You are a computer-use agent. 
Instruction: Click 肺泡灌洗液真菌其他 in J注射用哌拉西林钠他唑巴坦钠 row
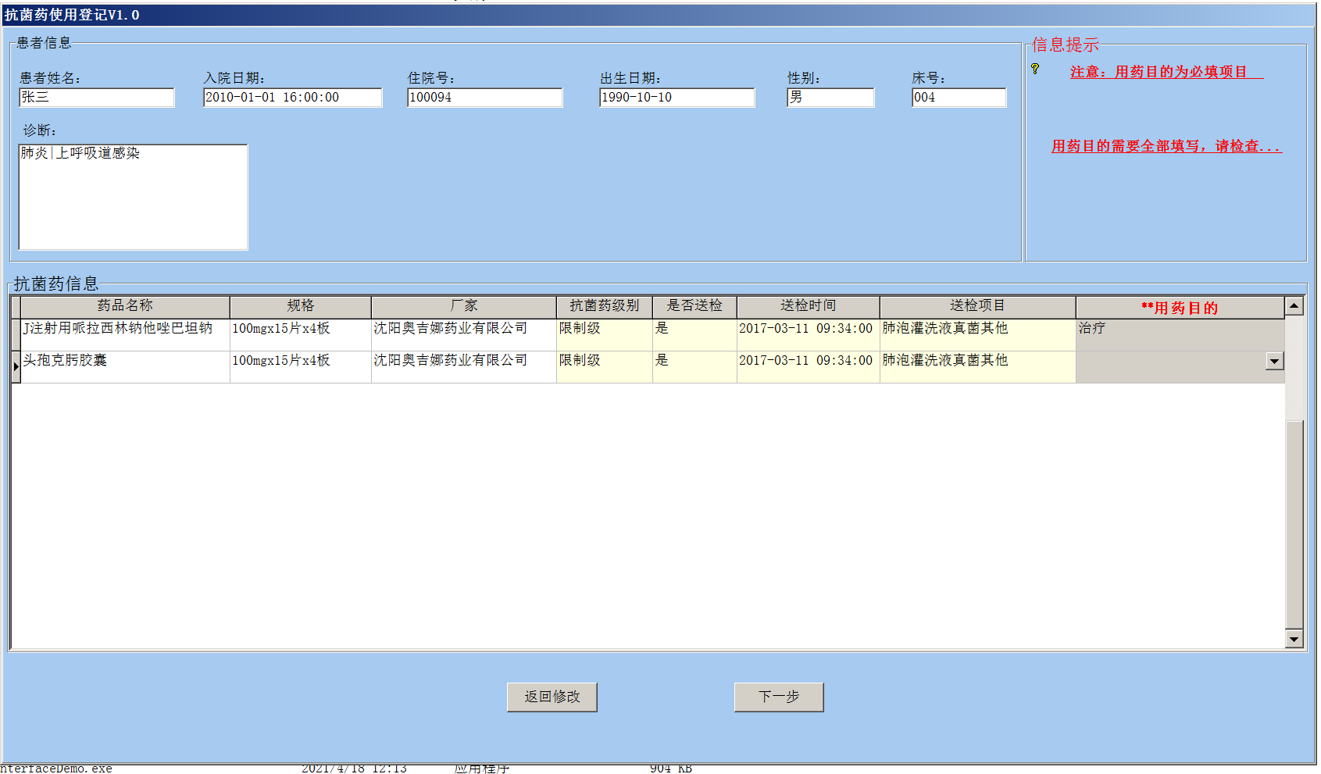(977, 335)
